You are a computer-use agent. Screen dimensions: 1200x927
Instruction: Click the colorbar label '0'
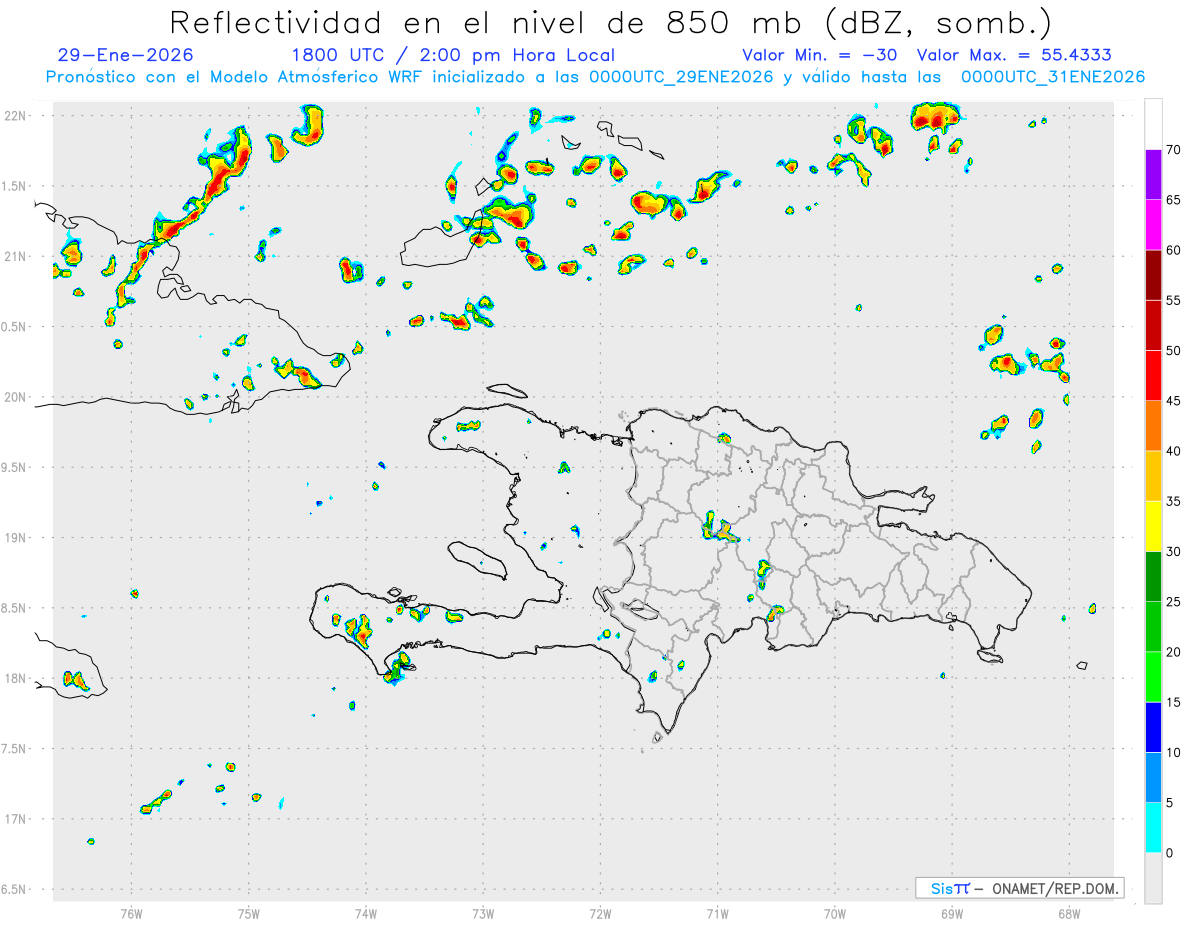point(1169,853)
